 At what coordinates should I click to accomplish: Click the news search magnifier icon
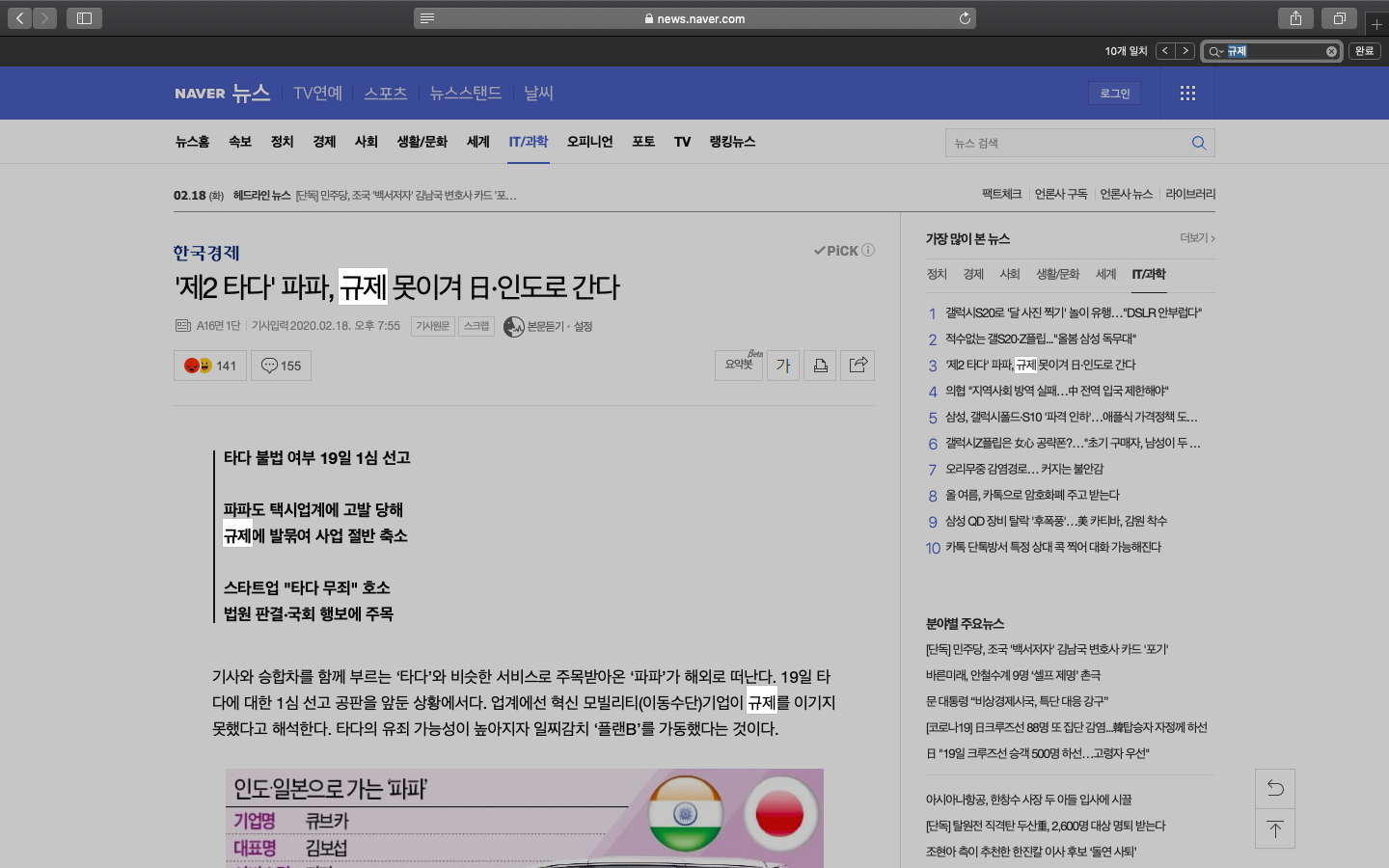[x=1199, y=143]
